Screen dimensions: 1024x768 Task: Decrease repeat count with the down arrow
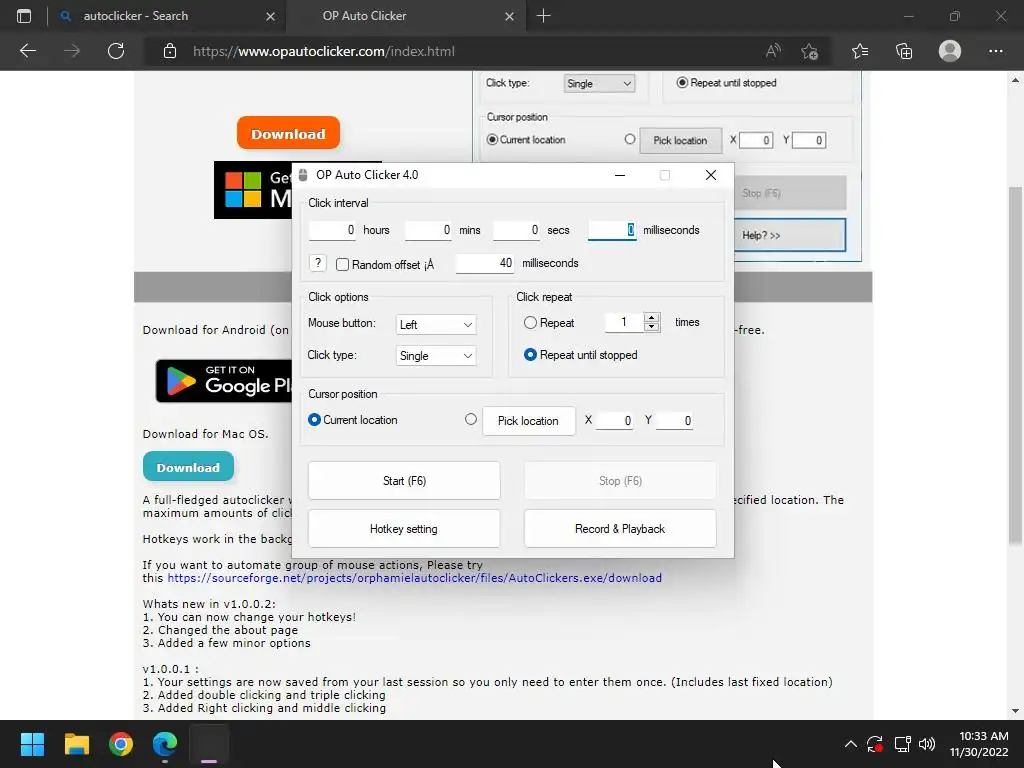(652, 327)
